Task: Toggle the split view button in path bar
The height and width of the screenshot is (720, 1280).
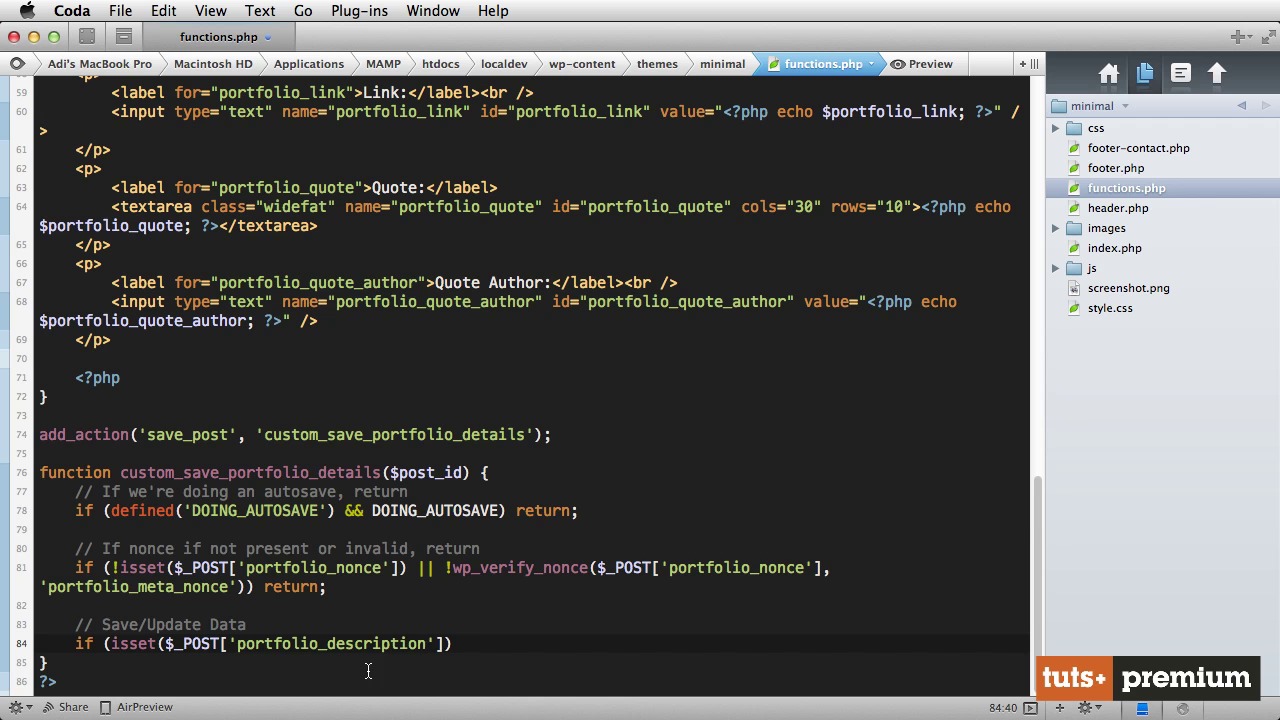Action: [1034, 64]
